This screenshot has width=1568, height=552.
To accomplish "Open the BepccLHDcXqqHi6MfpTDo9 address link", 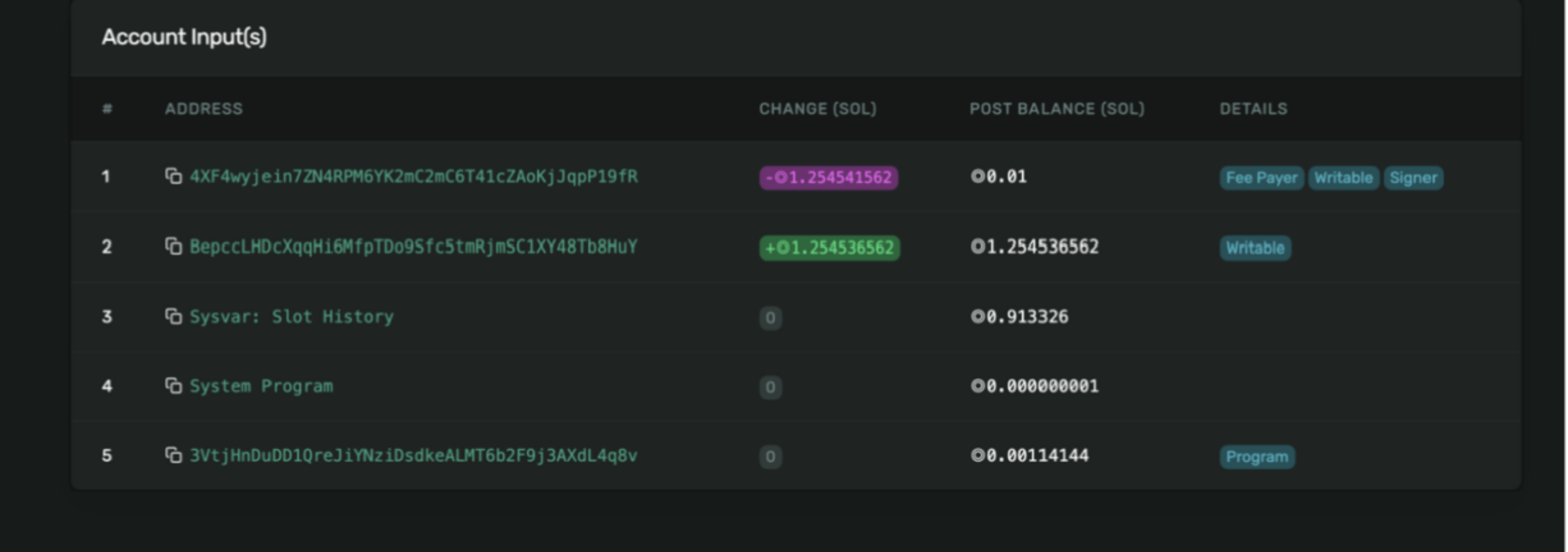I will coord(413,247).
